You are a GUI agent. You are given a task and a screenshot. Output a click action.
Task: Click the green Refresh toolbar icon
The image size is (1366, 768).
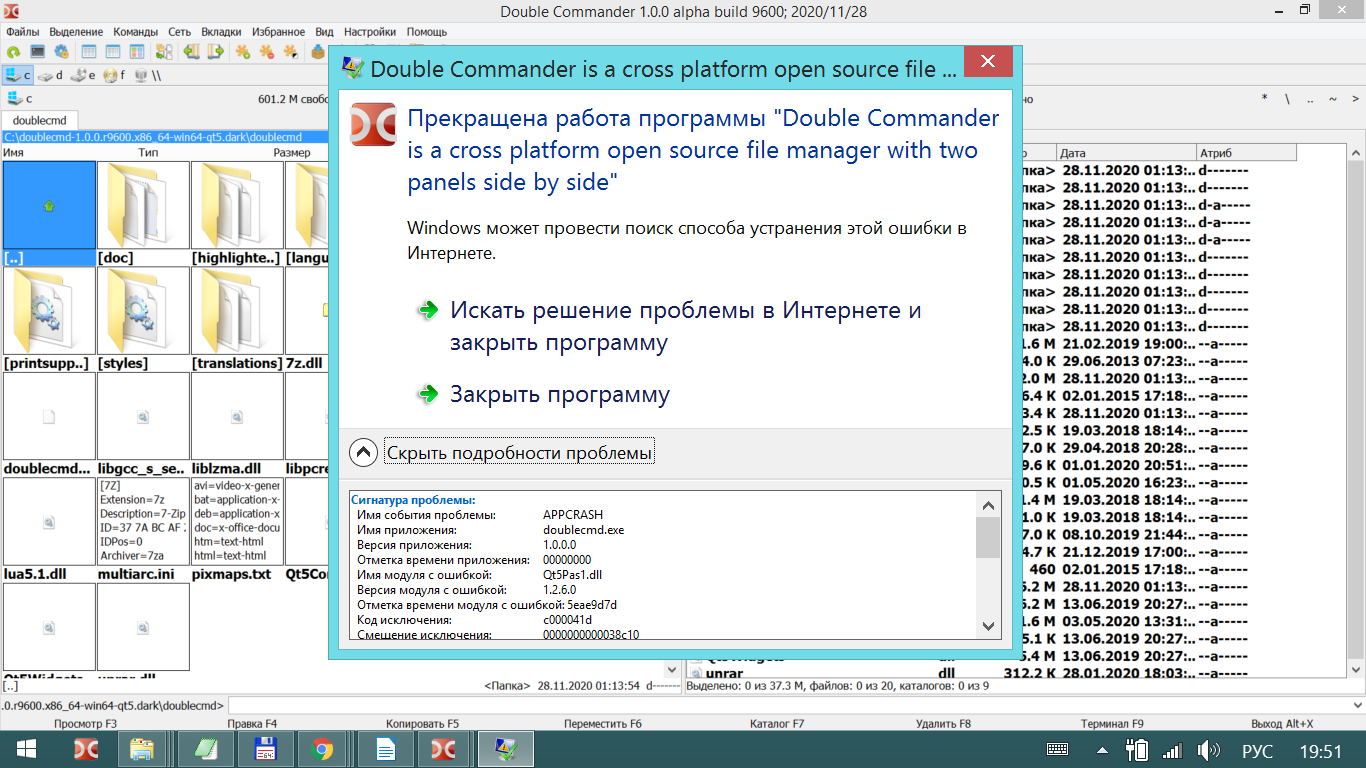[13, 51]
